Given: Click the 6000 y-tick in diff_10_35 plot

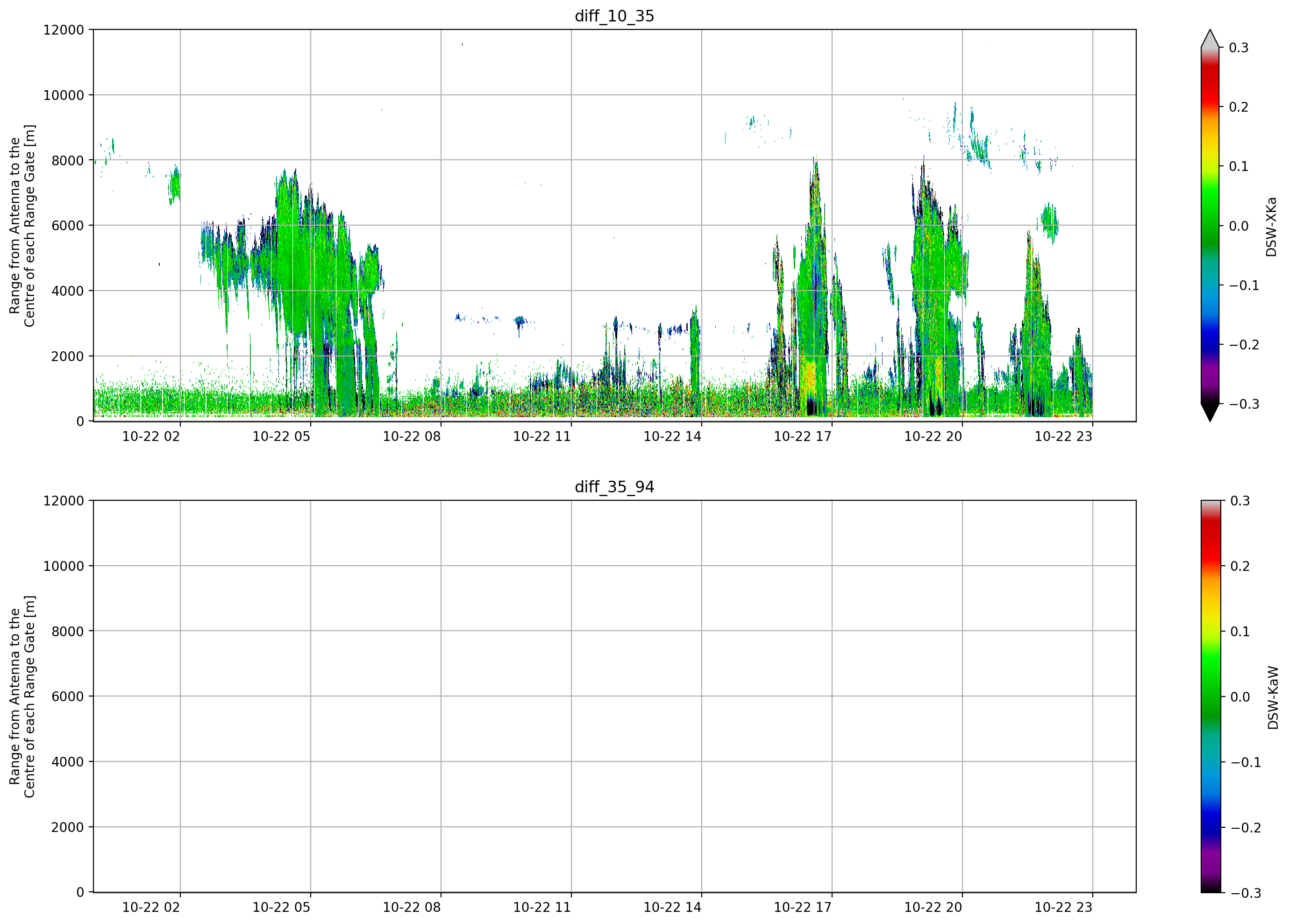Looking at the screenshot, I should pyautogui.click(x=68, y=226).
